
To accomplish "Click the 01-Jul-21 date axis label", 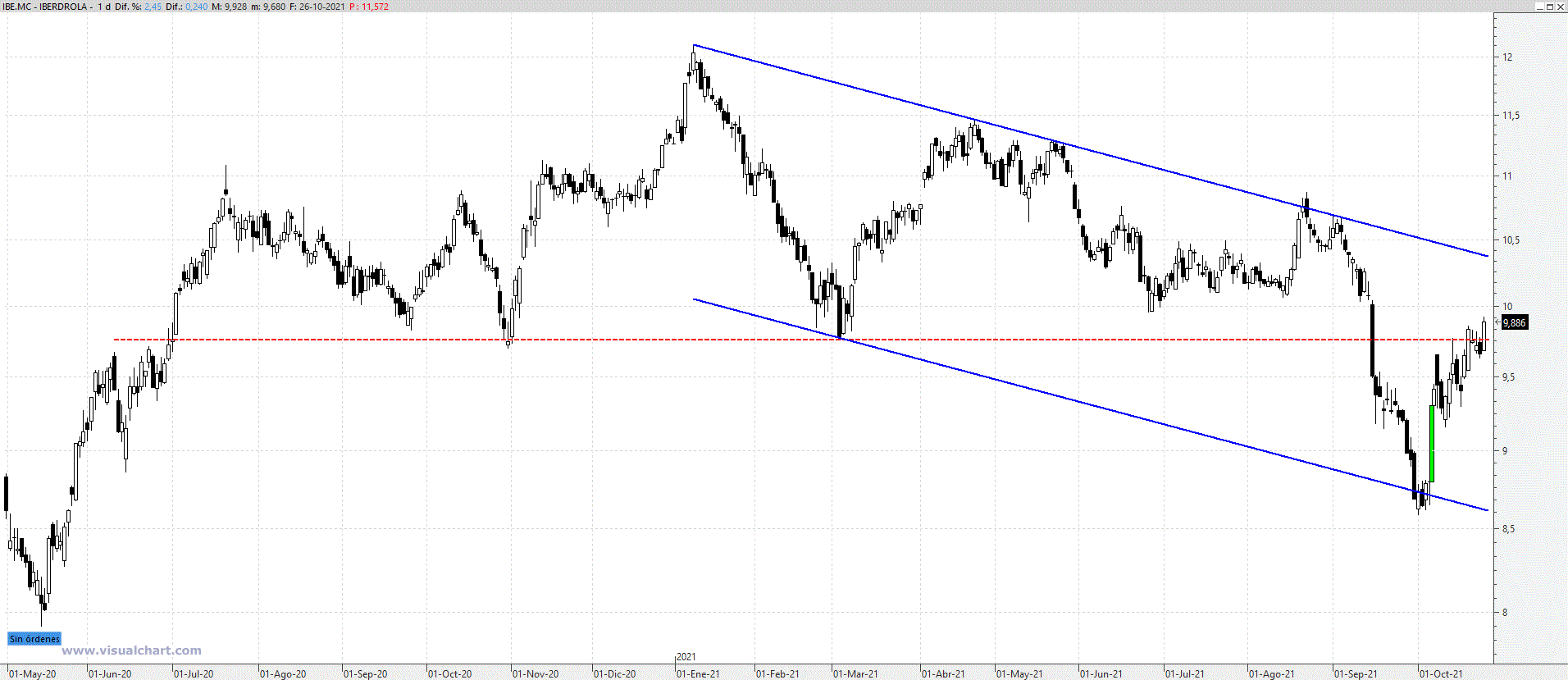I will [x=1185, y=673].
